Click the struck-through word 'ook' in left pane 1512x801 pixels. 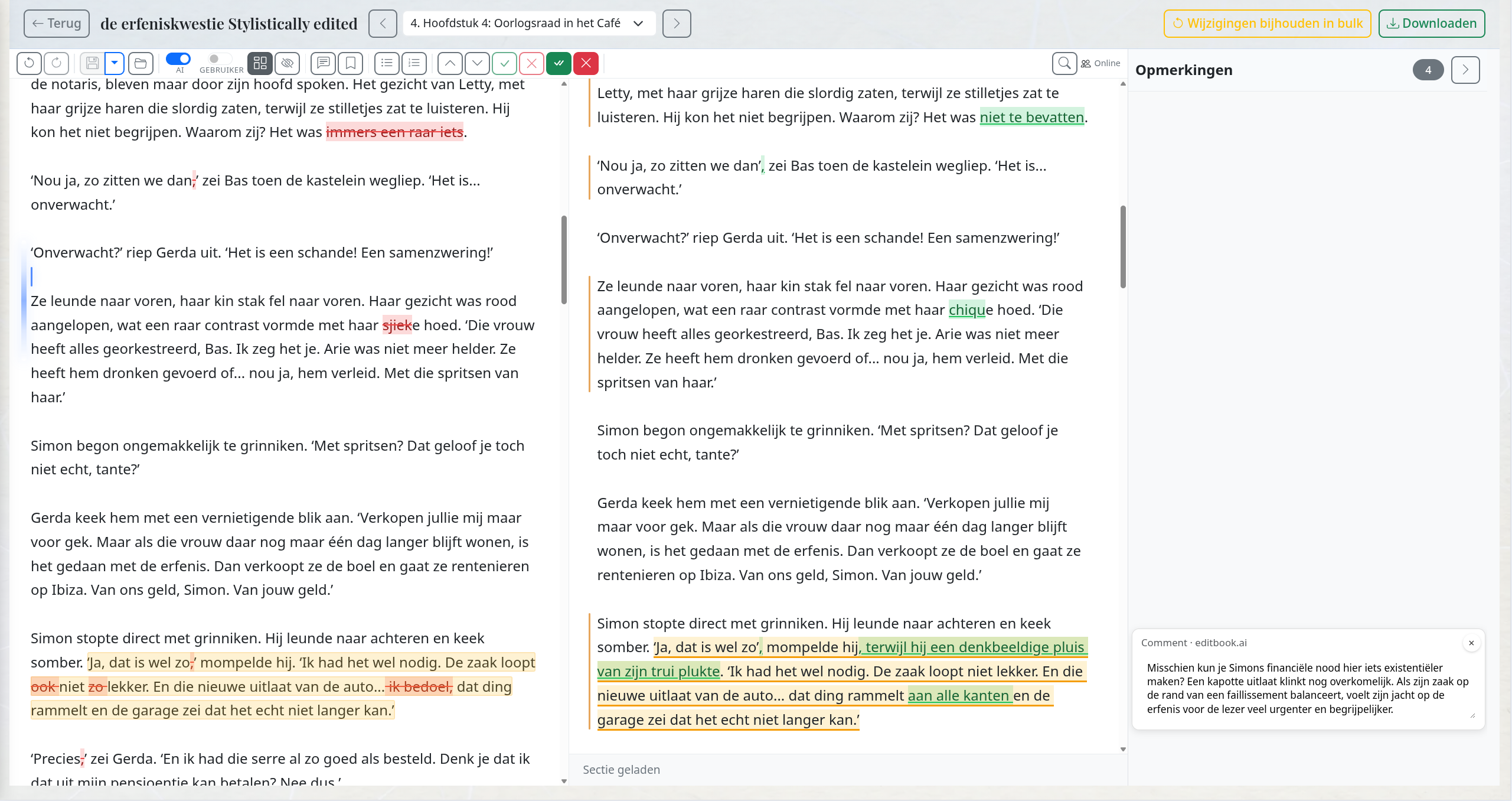(43, 686)
